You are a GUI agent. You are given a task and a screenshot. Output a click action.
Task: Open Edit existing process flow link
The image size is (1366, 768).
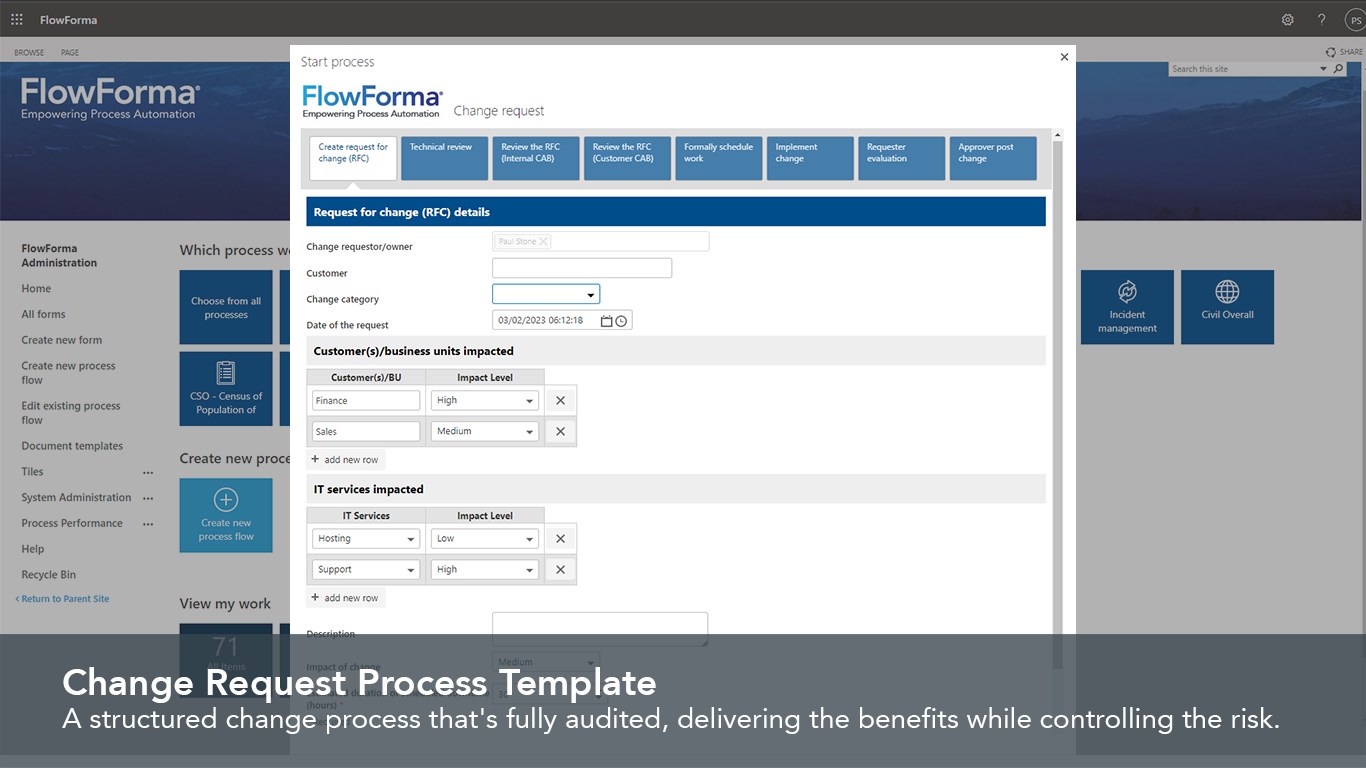pyautogui.click(x=71, y=413)
